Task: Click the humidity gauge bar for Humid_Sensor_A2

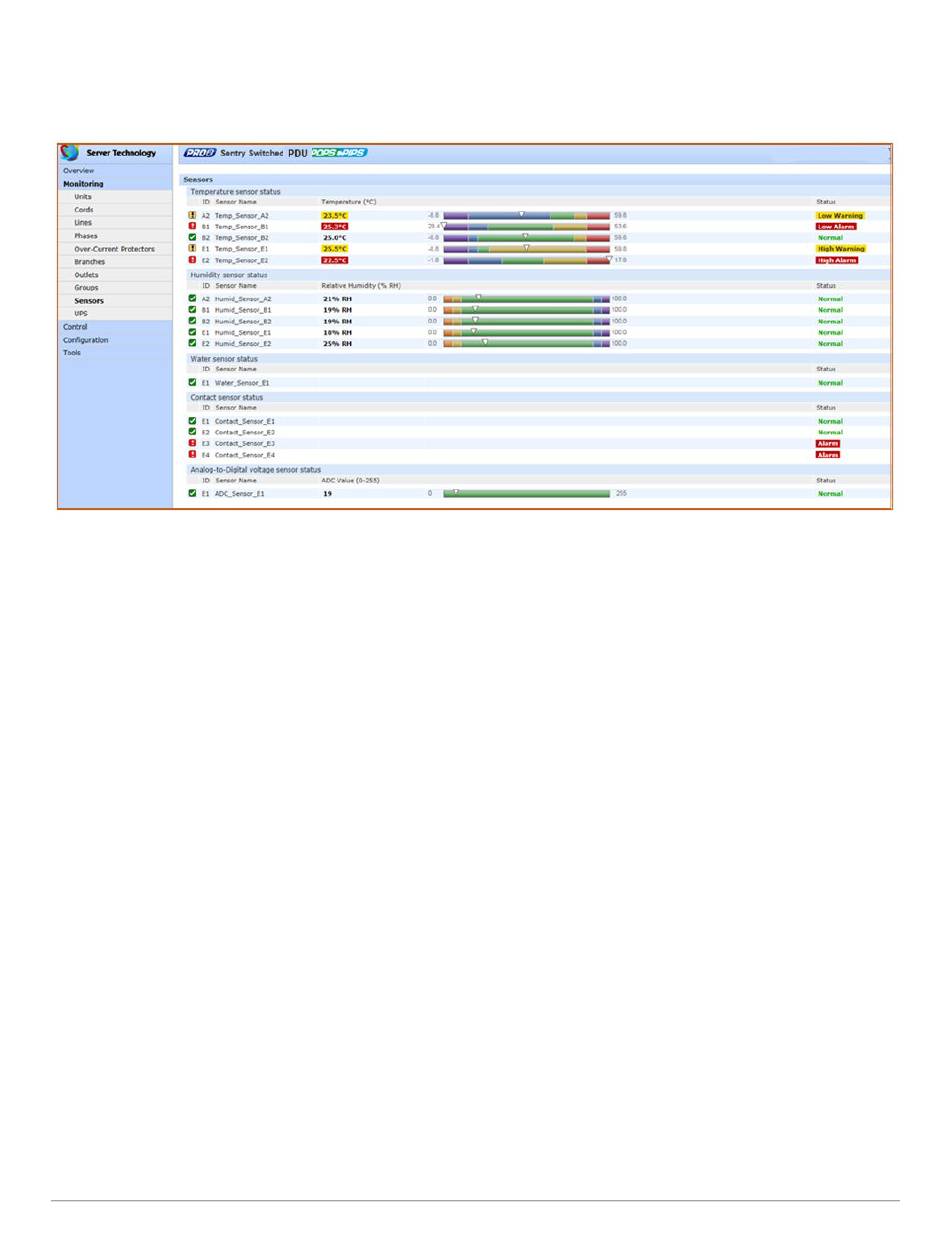Action: [x=526, y=299]
